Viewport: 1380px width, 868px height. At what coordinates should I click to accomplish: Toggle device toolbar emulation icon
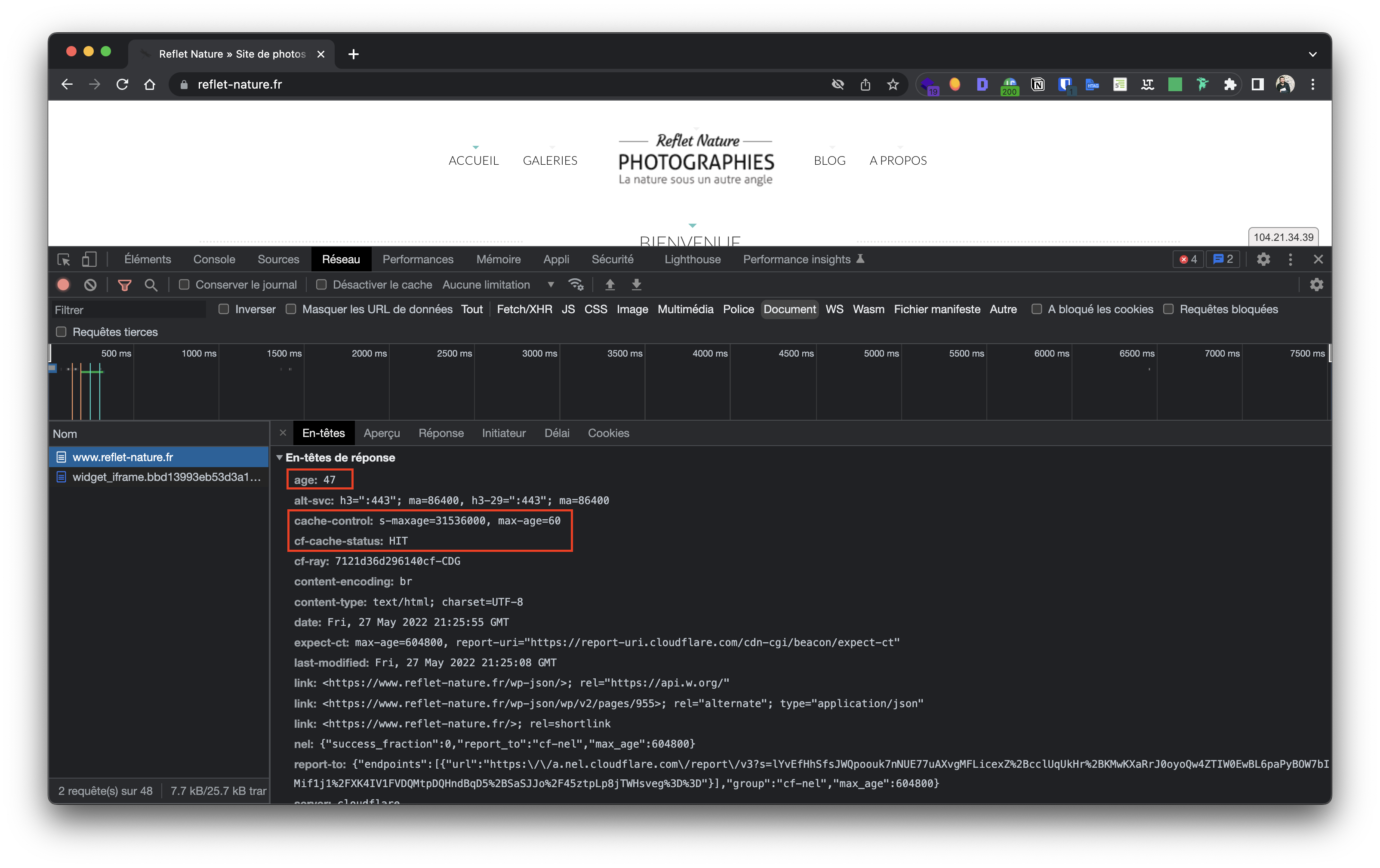tap(89, 259)
